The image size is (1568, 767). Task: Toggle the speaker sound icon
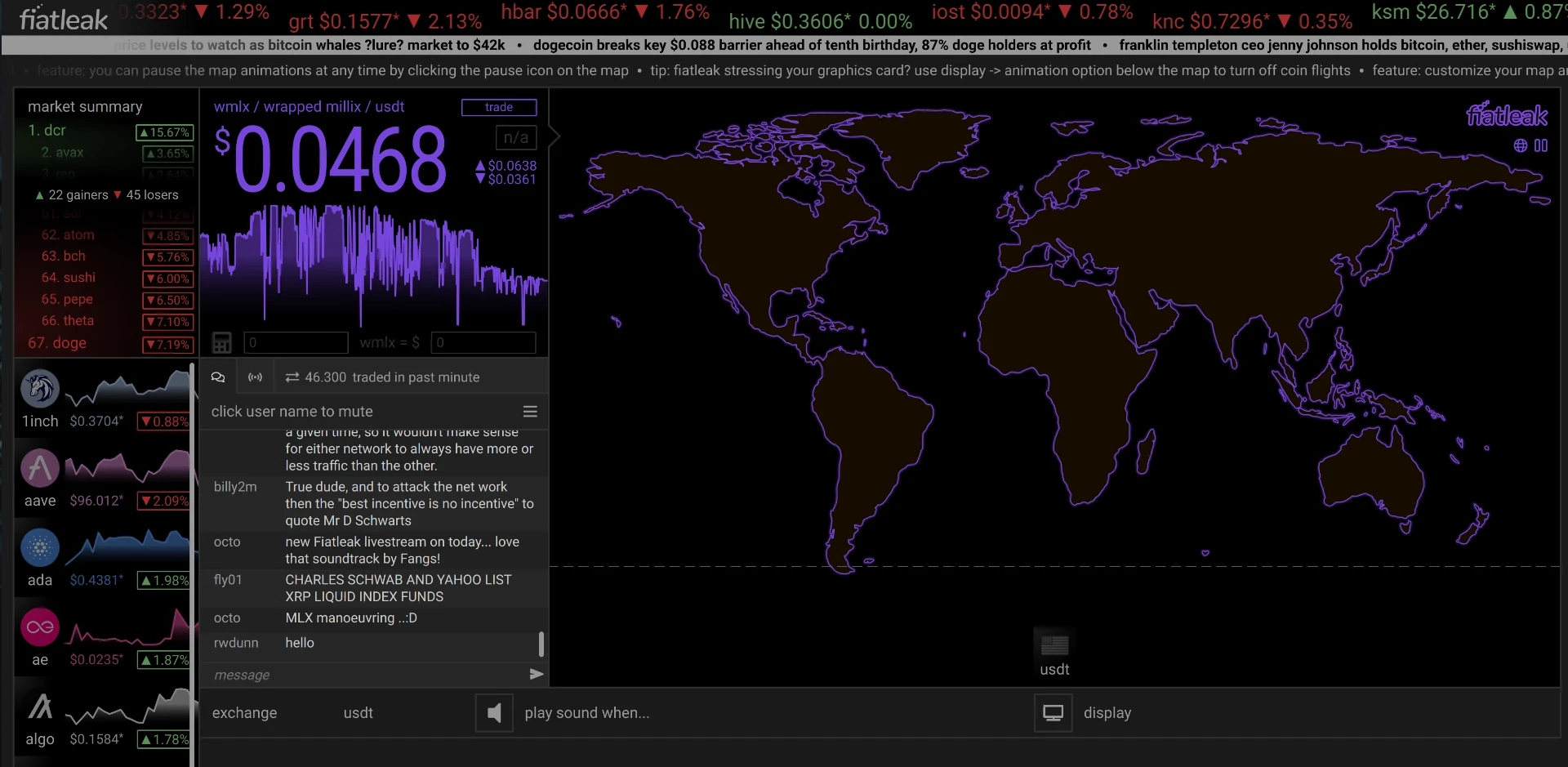point(494,713)
